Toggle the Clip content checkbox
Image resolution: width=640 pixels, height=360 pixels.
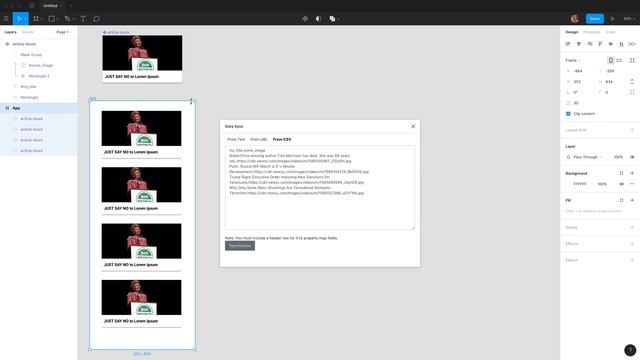(568, 114)
